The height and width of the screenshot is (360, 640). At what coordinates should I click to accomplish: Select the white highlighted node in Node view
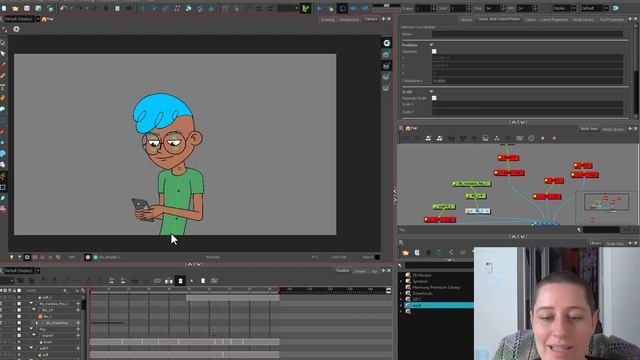pyautogui.click(x=478, y=211)
